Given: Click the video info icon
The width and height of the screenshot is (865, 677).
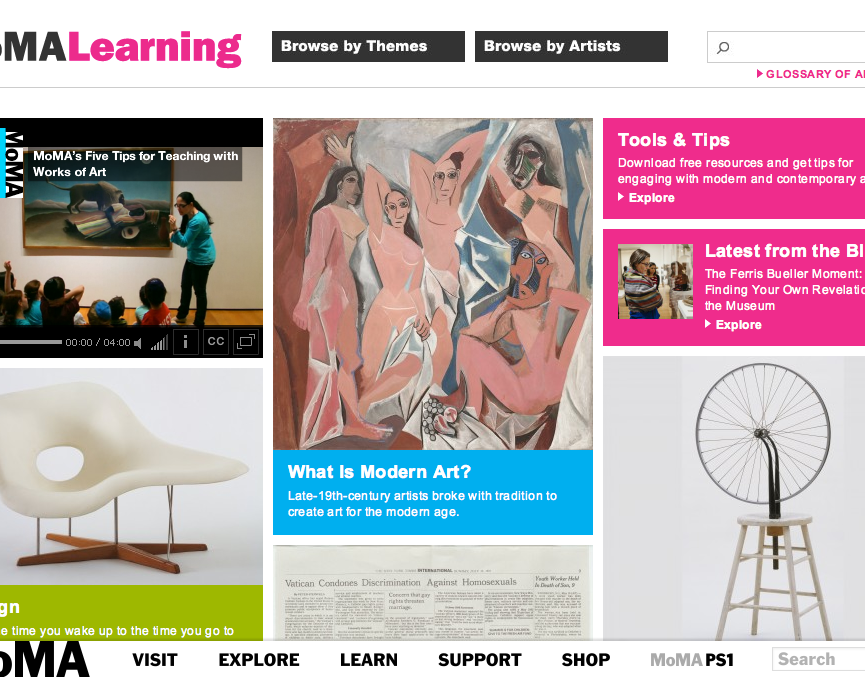Looking at the screenshot, I should (x=185, y=342).
